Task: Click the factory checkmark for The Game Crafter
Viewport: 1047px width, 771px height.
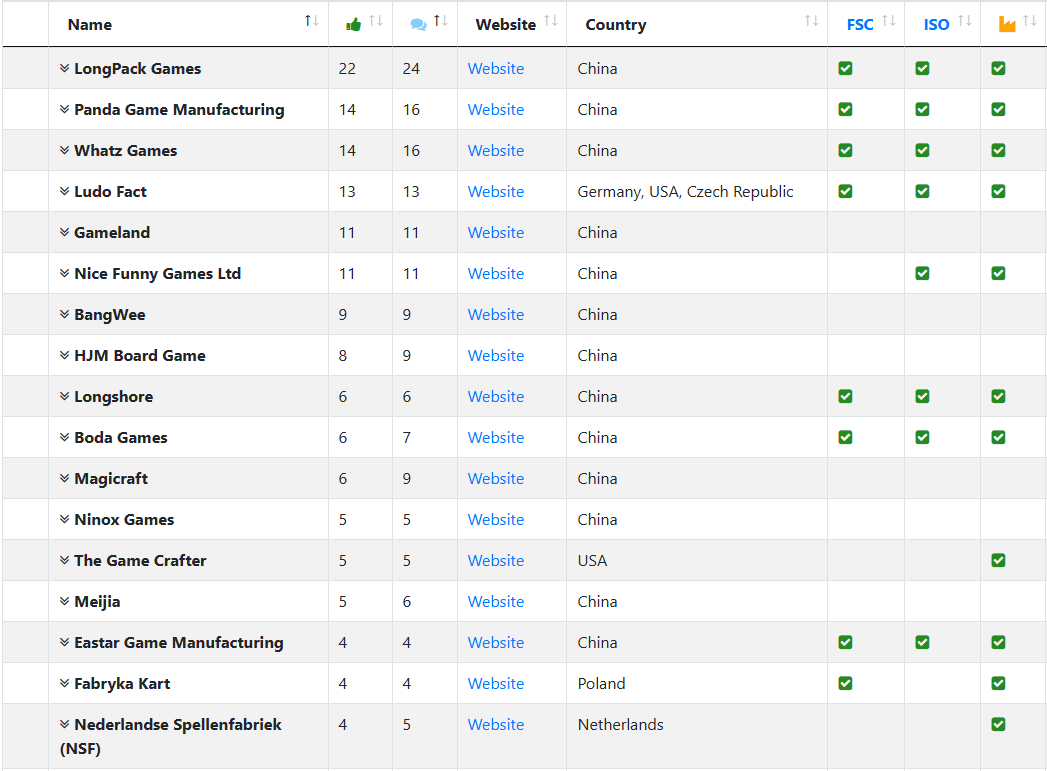Action: pos(998,560)
